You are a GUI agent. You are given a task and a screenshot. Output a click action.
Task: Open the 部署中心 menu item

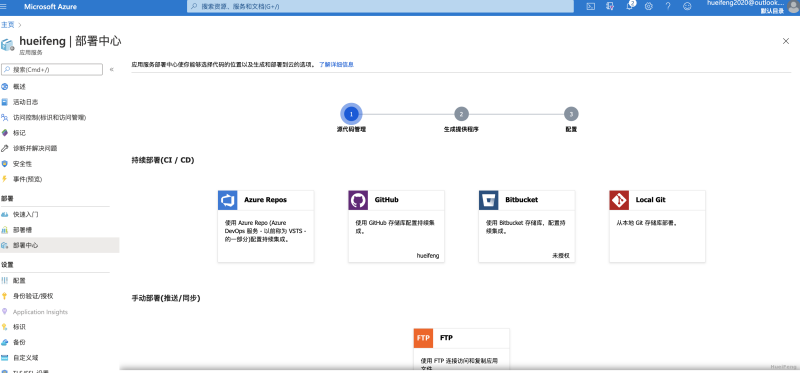(60, 245)
